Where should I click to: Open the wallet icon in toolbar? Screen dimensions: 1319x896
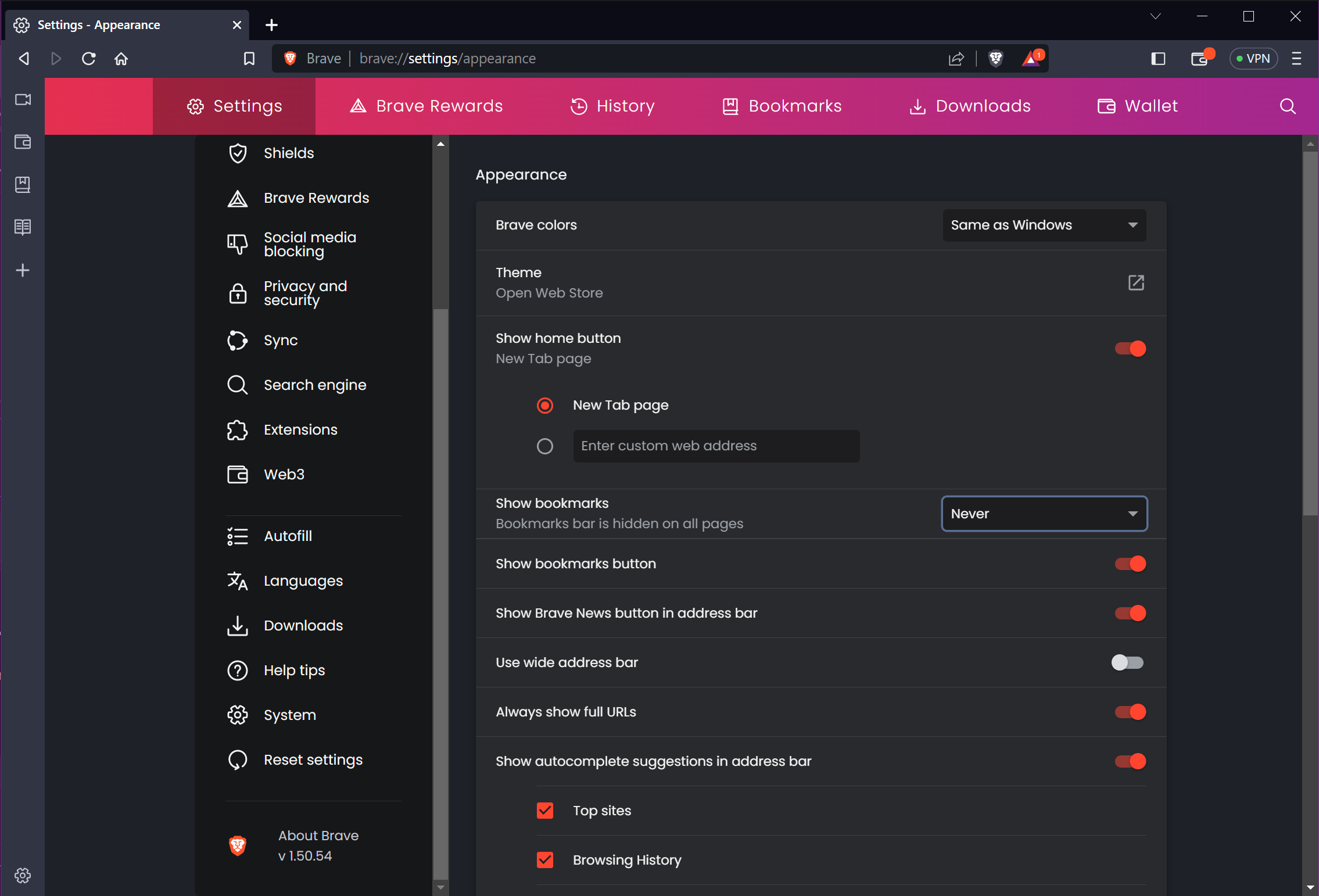[x=1202, y=58]
